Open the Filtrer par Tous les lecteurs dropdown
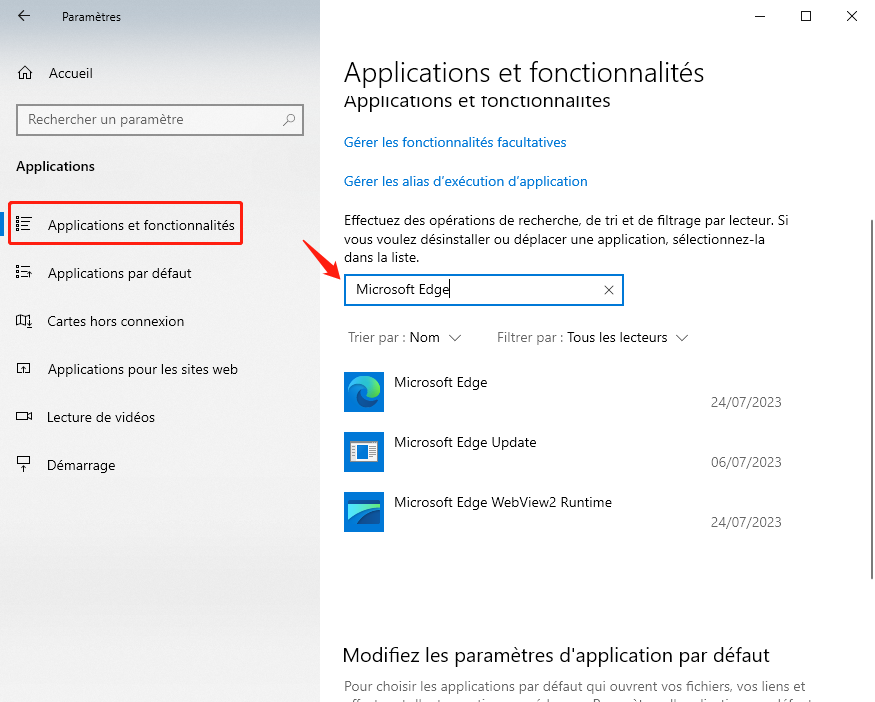The width and height of the screenshot is (875, 702). tap(590, 337)
